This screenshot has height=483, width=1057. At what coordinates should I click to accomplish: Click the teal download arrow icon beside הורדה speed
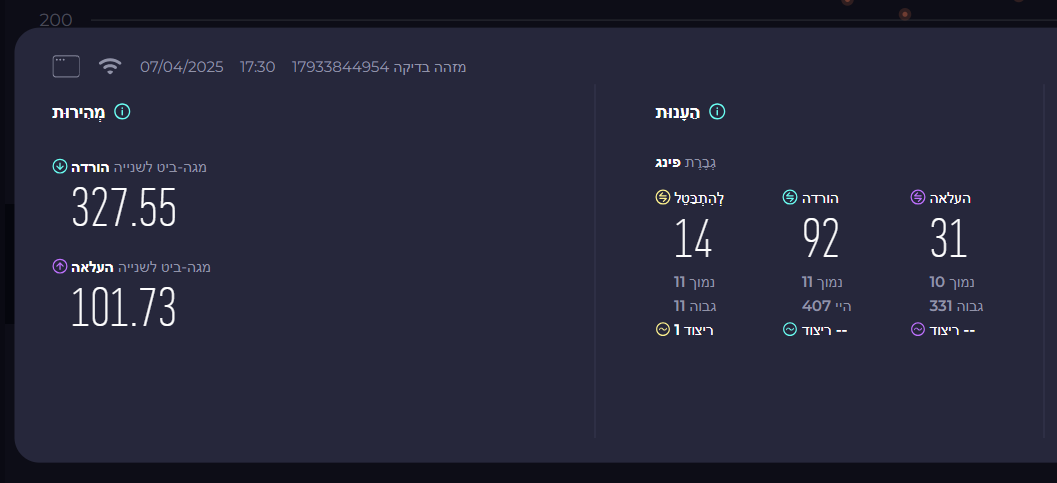[x=60, y=166]
